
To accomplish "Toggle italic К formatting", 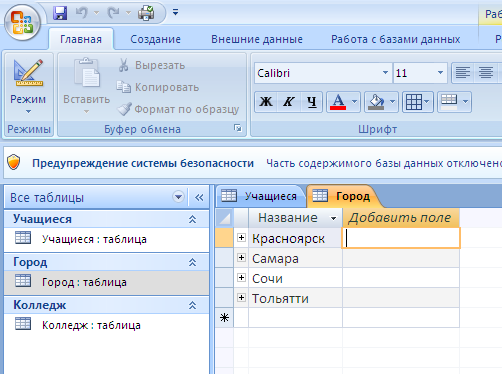I will [289, 102].
